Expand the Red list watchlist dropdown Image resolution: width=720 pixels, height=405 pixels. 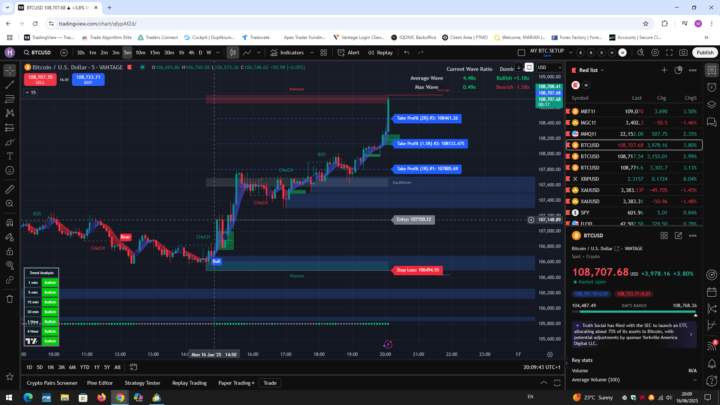pyautogui.click(x=602, y=70)
